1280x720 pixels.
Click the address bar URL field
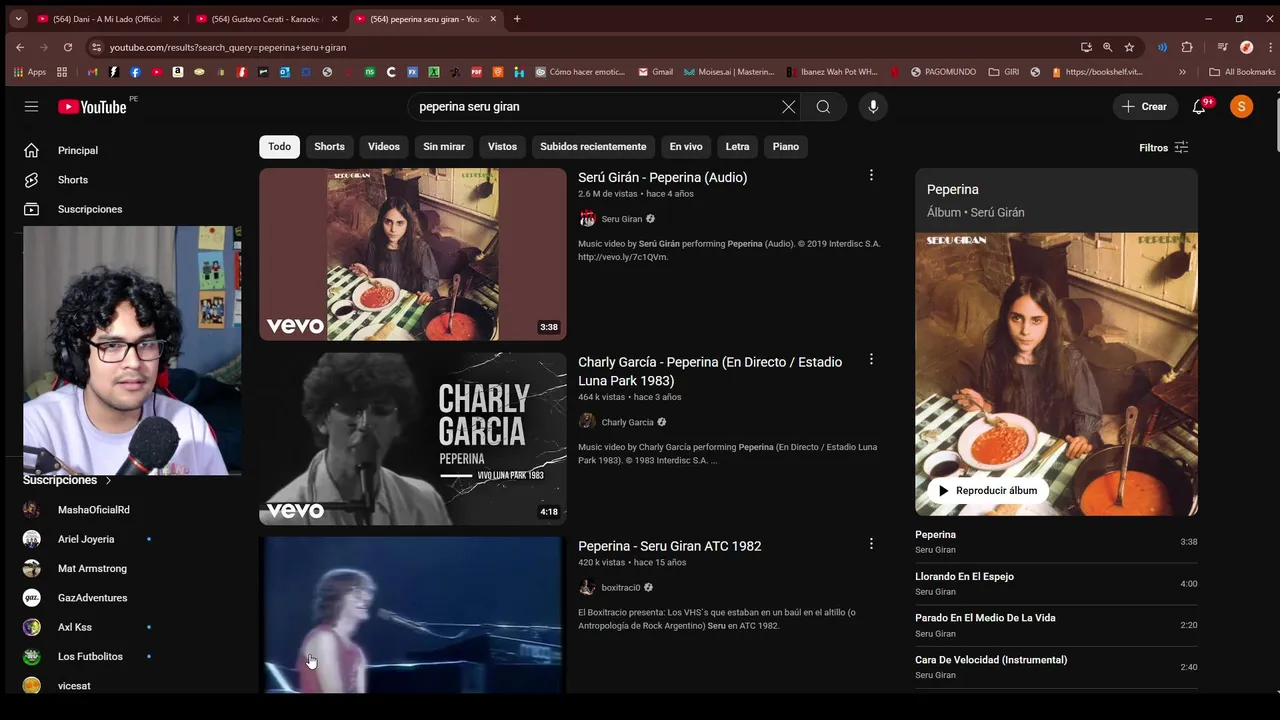[590, 47]
